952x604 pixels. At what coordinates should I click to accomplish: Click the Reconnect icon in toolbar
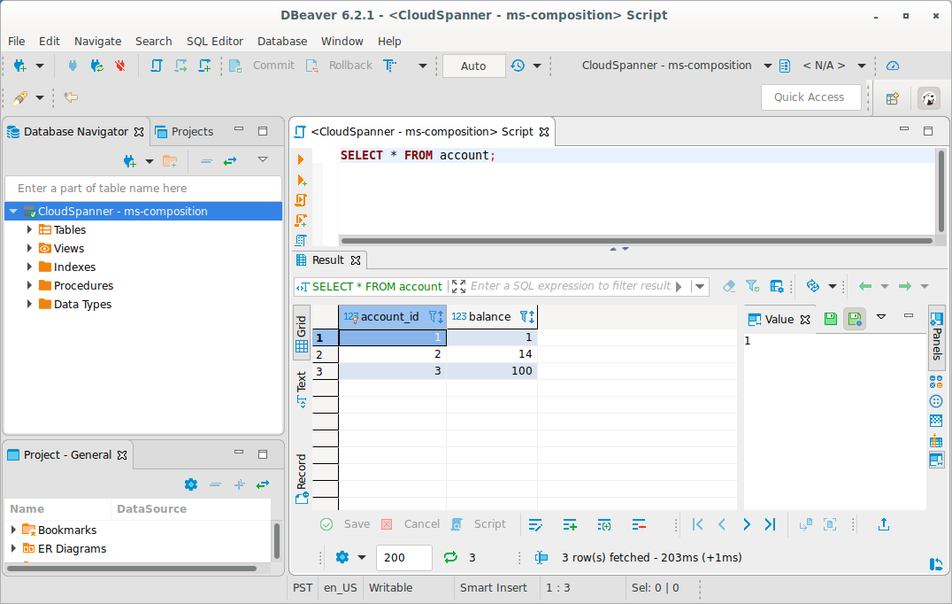coord(97,66)
